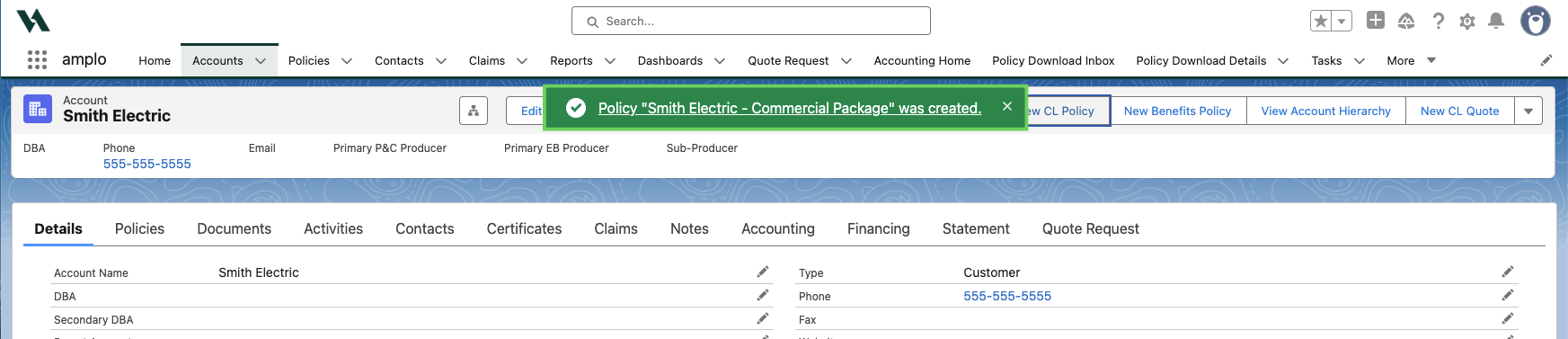Open the Accounts nav item

coord(217,60)
